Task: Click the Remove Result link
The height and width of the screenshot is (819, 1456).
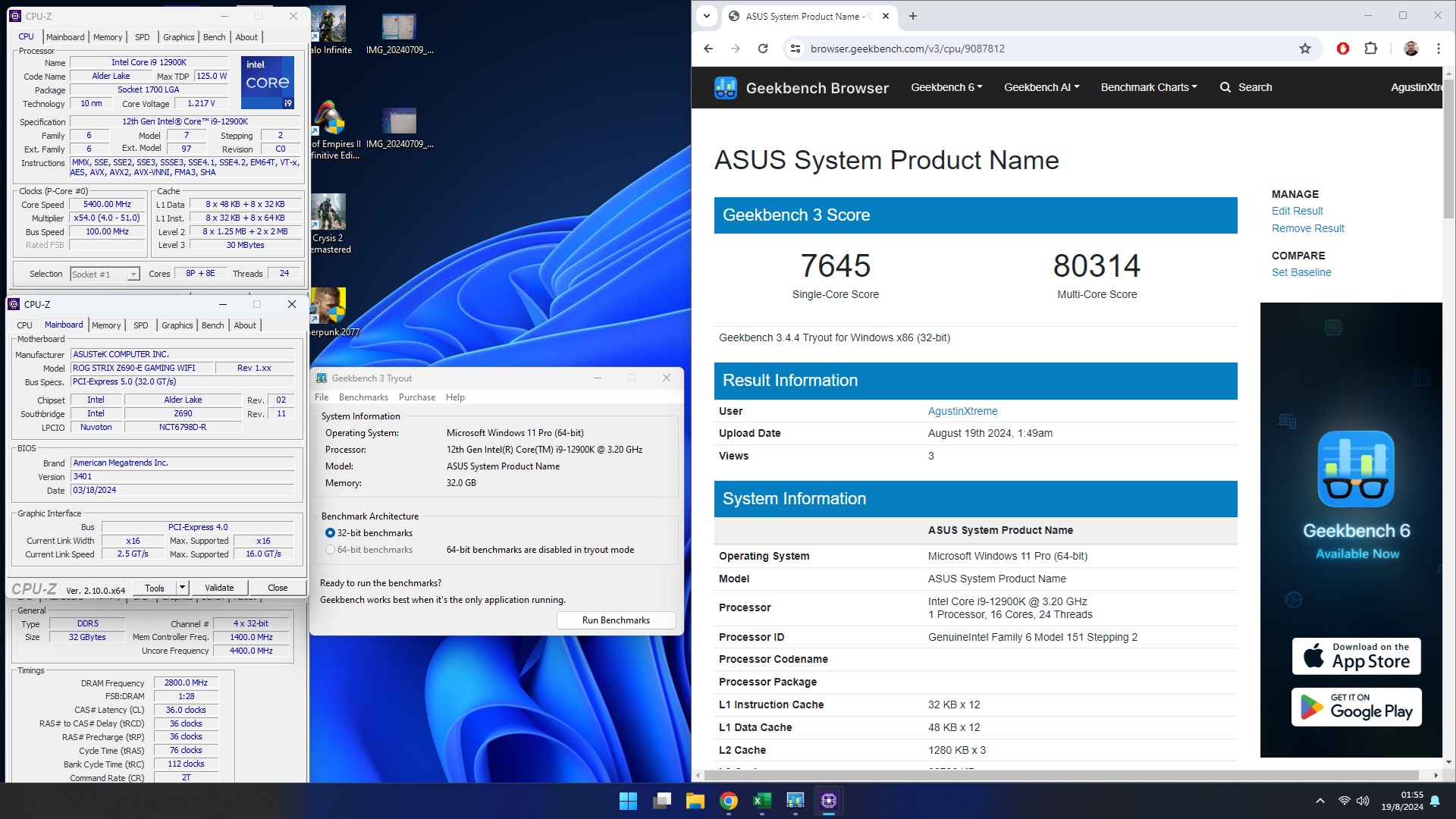Action: click(x=1307, y=228)
